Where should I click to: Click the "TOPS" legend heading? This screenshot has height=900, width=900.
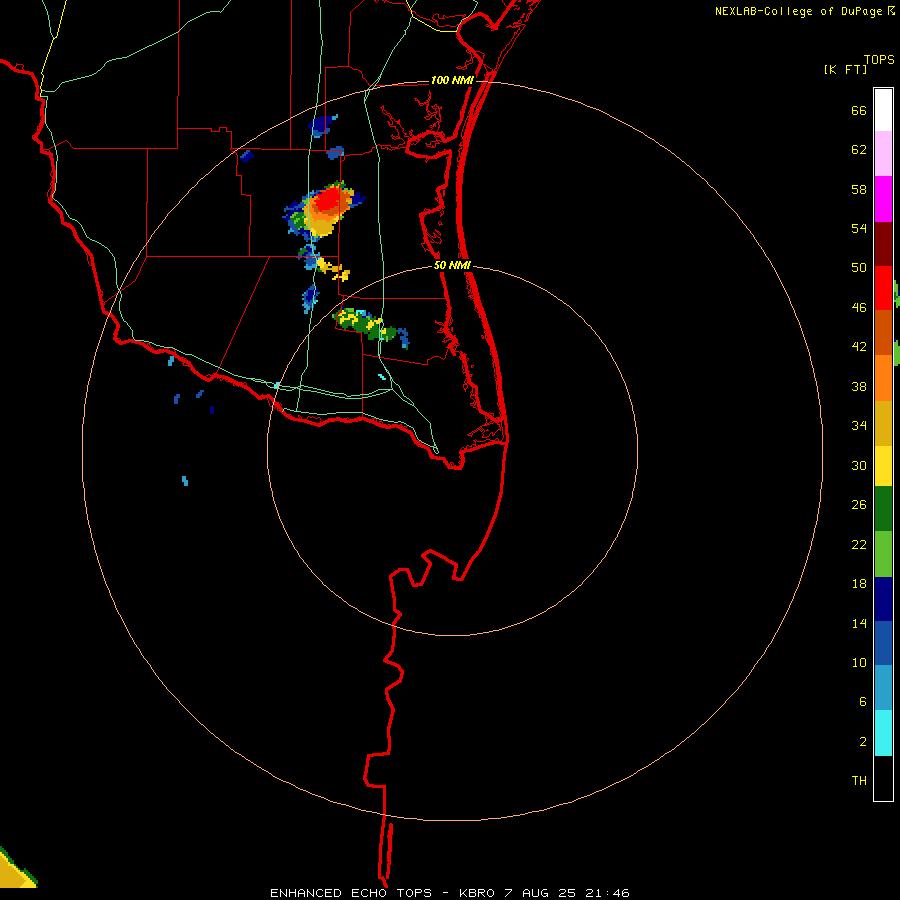879,59
